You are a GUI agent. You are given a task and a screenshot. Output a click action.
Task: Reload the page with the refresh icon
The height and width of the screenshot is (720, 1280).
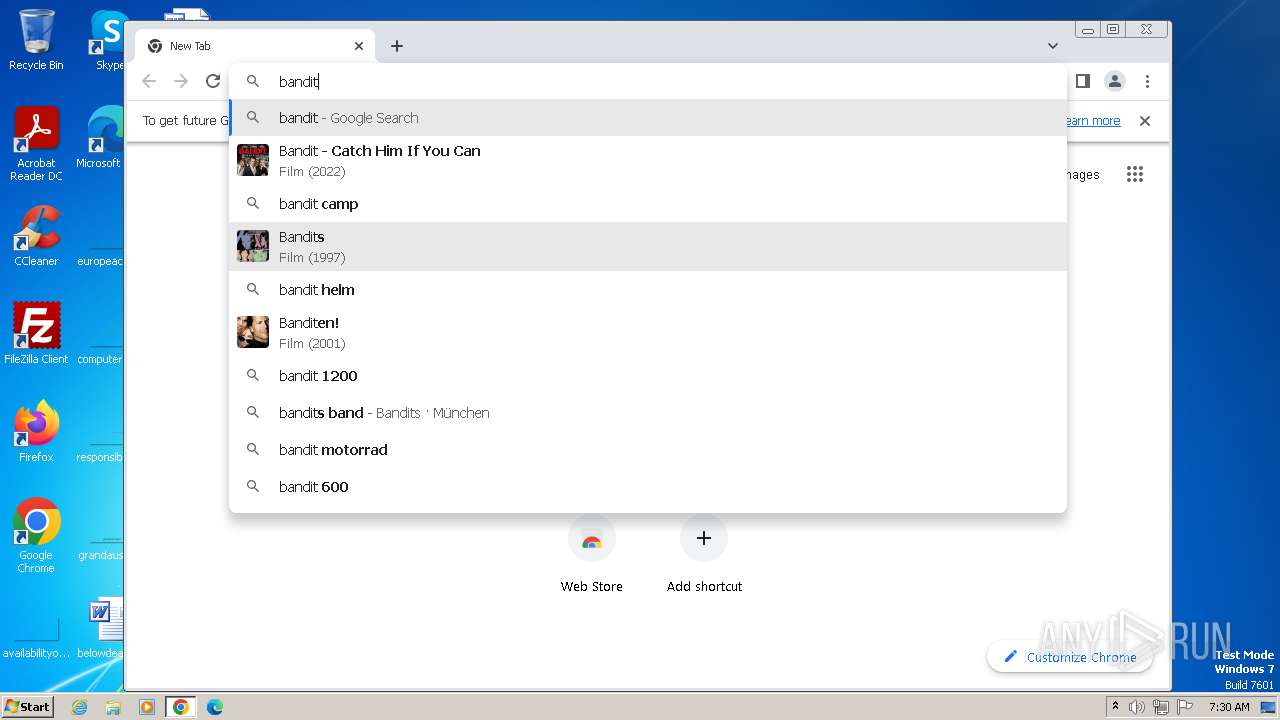[213, 81]
